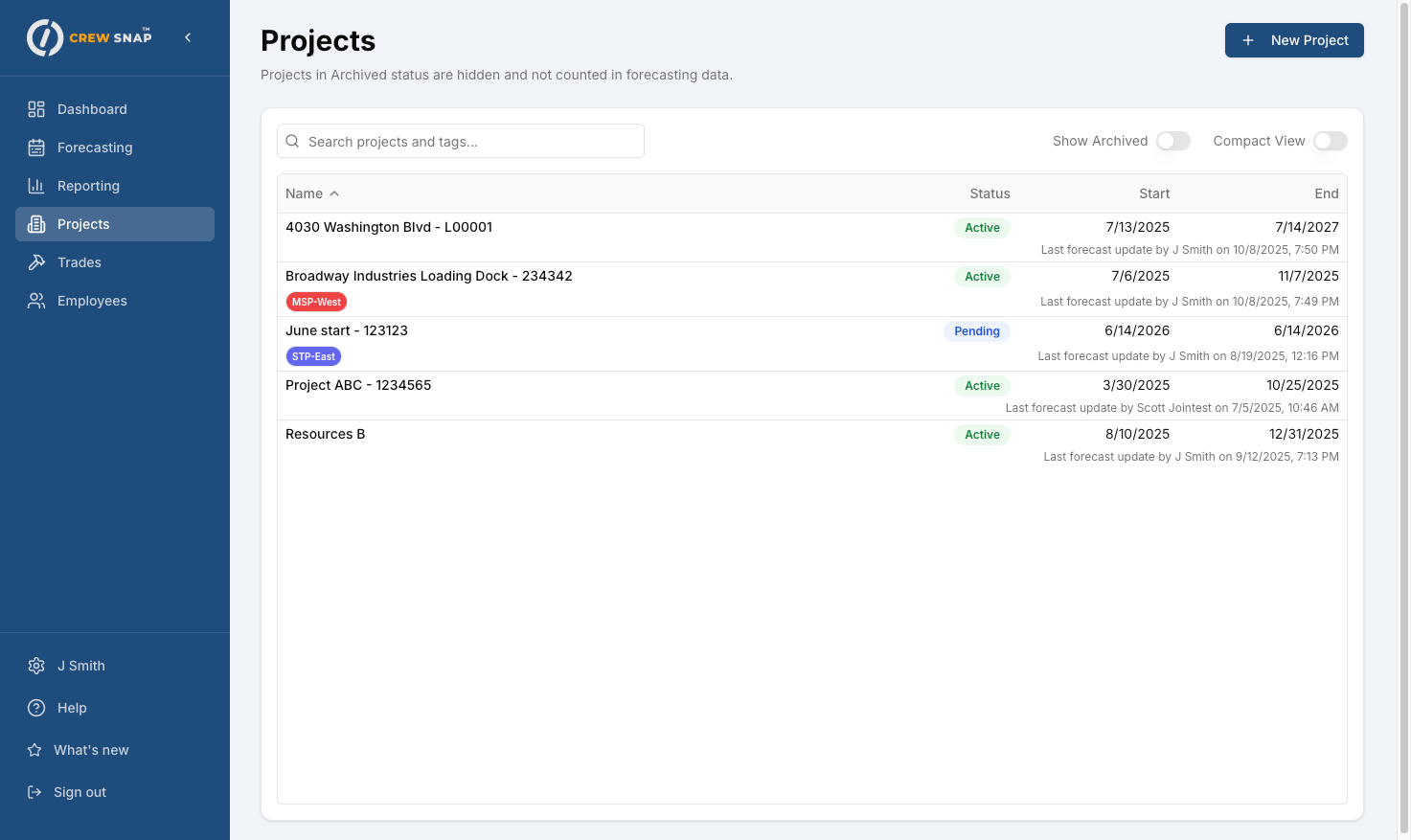
Task: Collapse the sidebar with the chevron arrow
Action: point(188,37)
